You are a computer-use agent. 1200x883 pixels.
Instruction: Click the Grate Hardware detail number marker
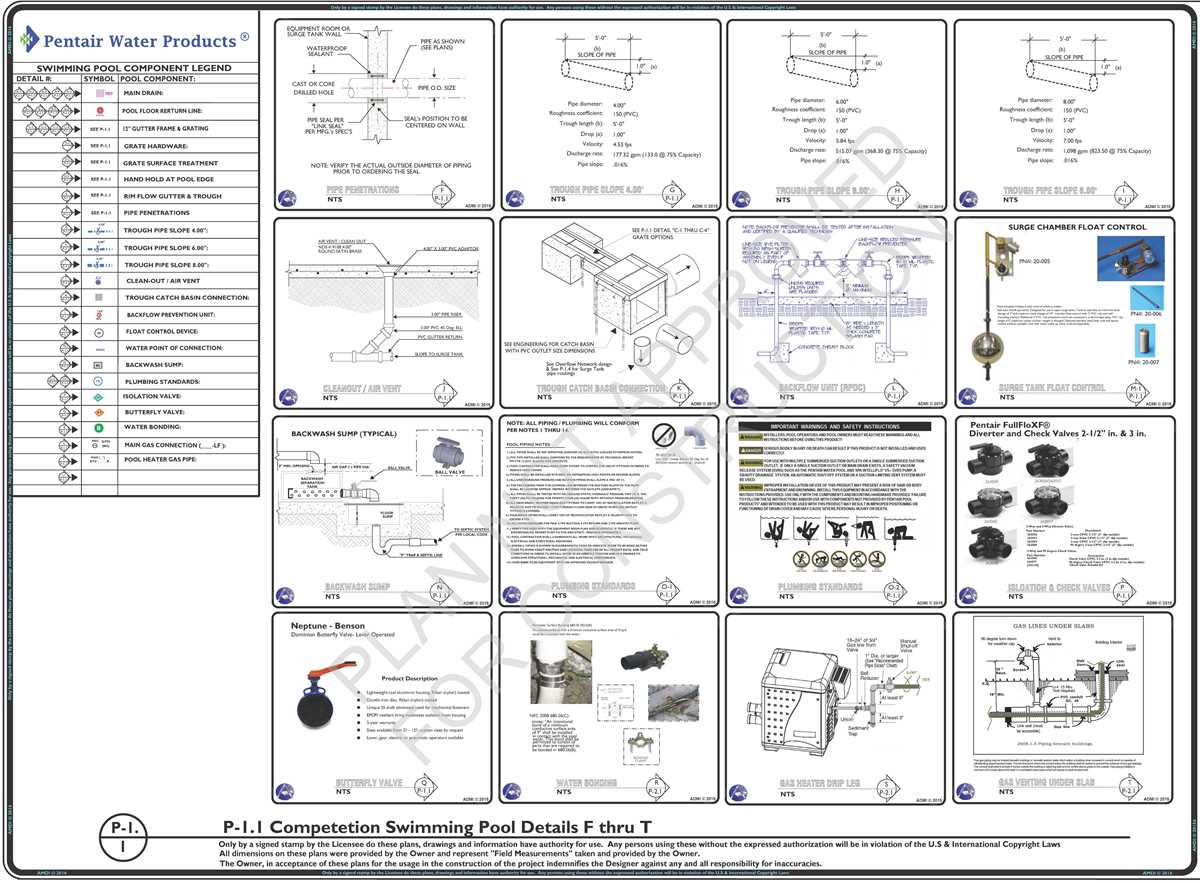(68, 145)
